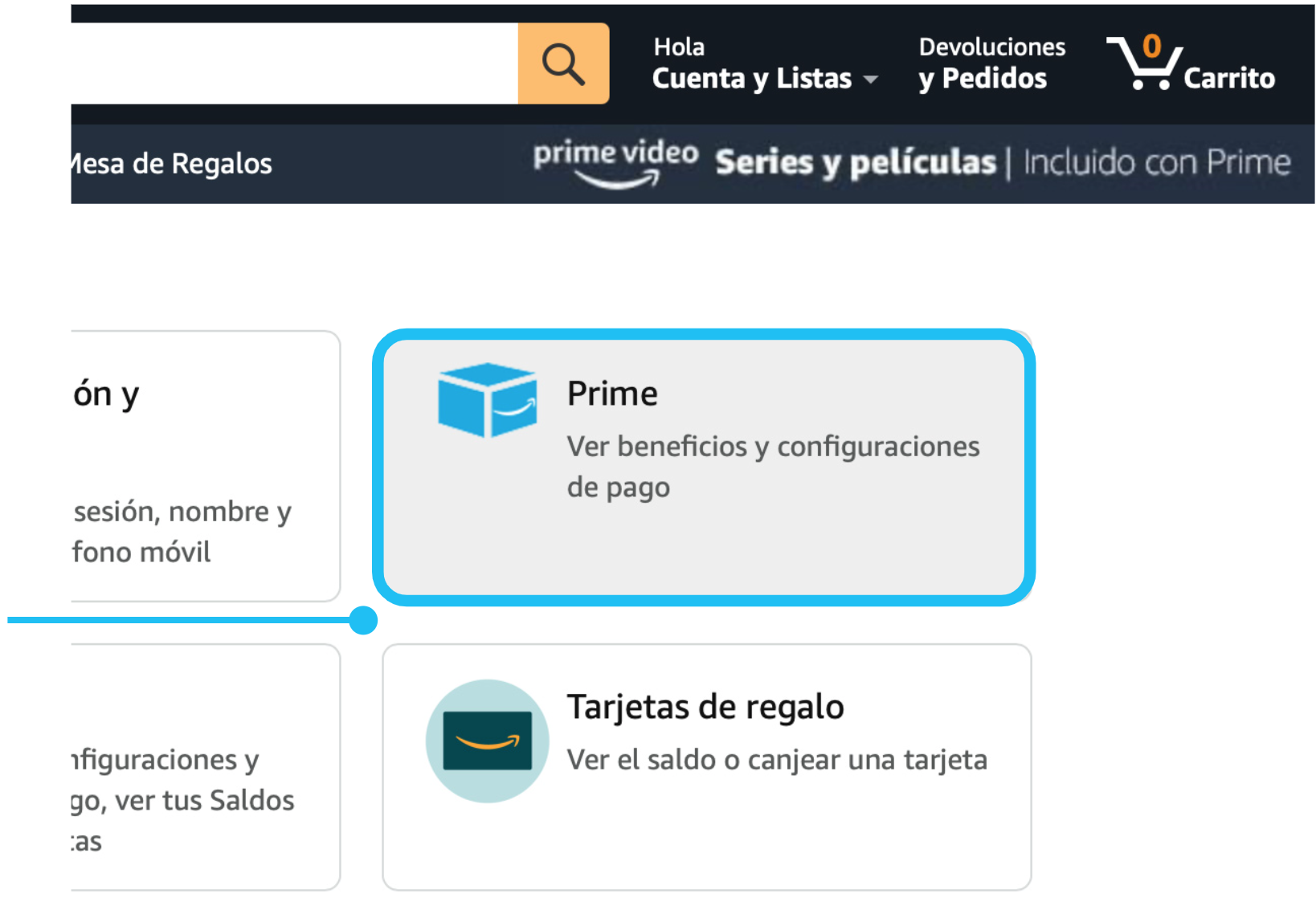Image resolution: width=1316 pixels, height=914 pixels.
Task: Click the Carrito label
Action: [x=1229, y=78]
